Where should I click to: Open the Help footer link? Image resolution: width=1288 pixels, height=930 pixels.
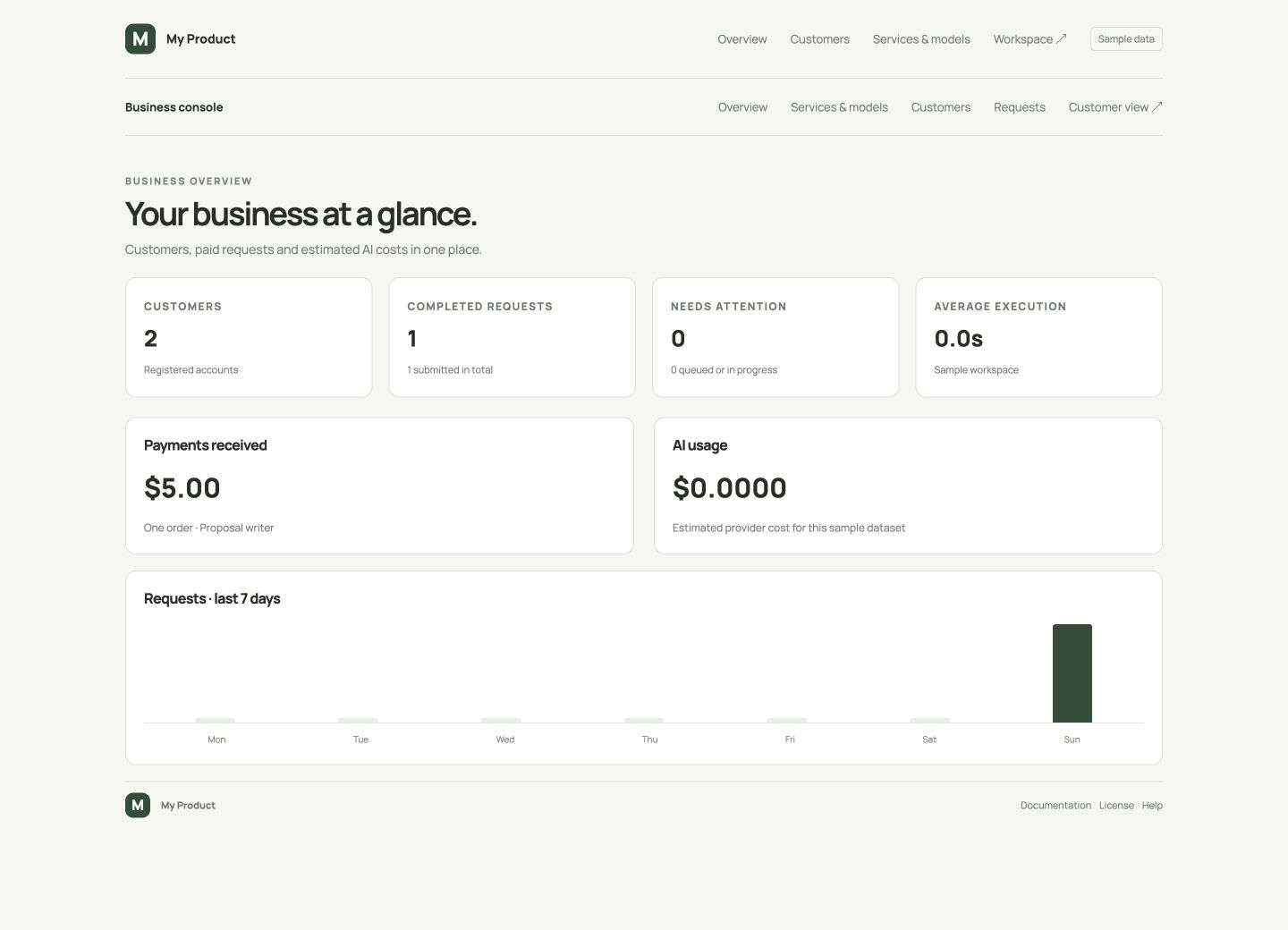(1152, 806)
